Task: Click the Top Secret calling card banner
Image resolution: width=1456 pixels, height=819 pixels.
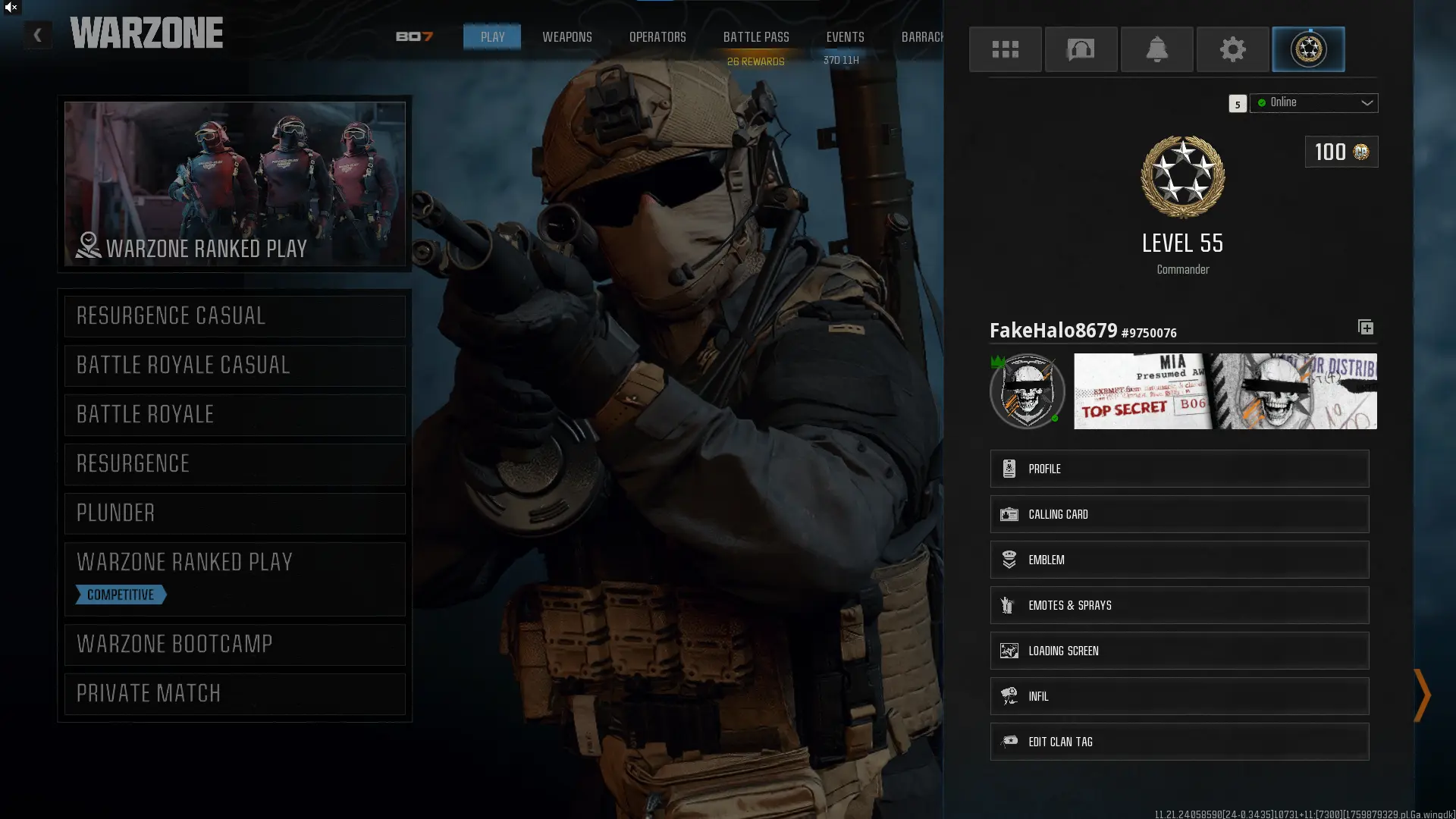Action: click(1225, 391)
